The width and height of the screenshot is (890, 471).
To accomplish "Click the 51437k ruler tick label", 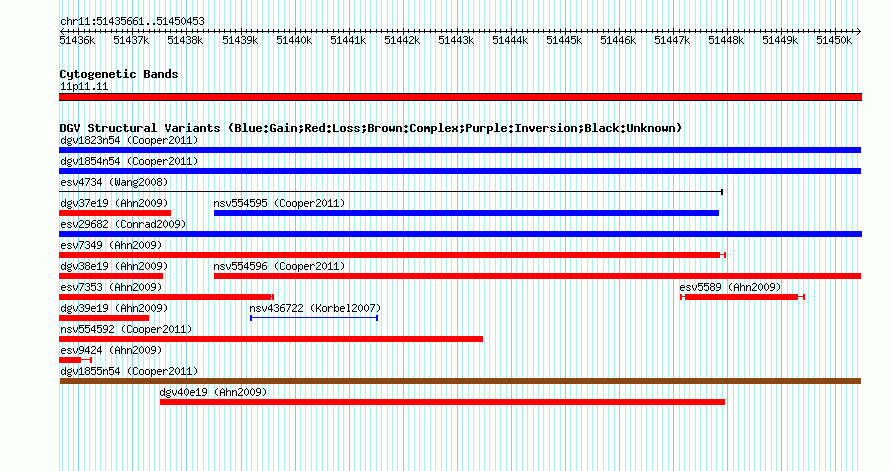I will tap(131, 40).
